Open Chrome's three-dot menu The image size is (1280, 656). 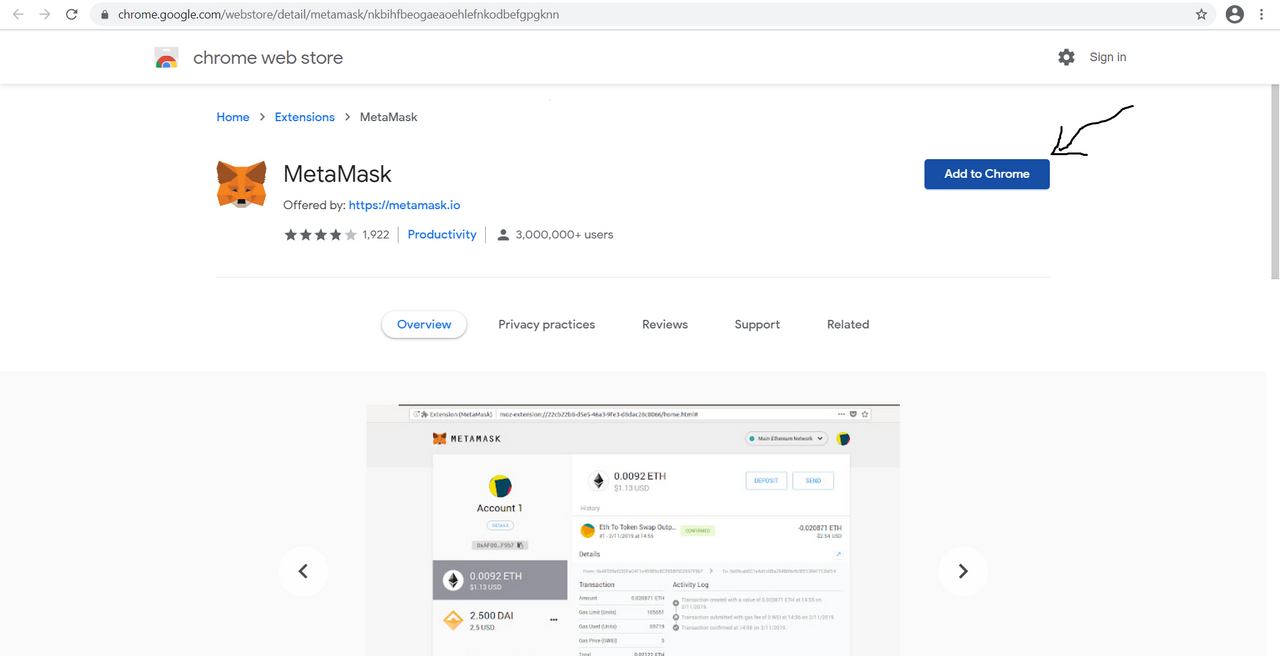coord(1263,15)
